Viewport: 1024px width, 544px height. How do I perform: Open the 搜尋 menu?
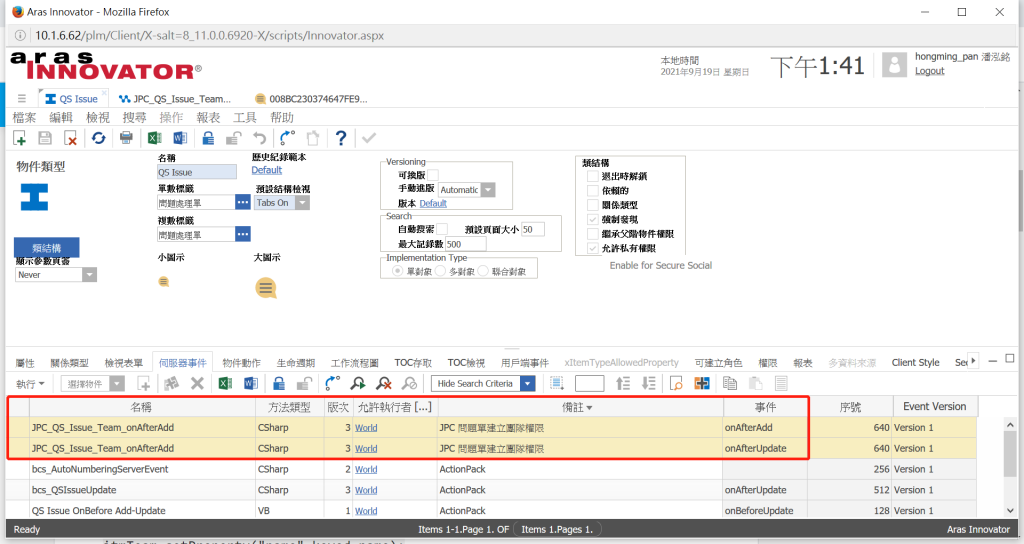(x=135, y=118)
